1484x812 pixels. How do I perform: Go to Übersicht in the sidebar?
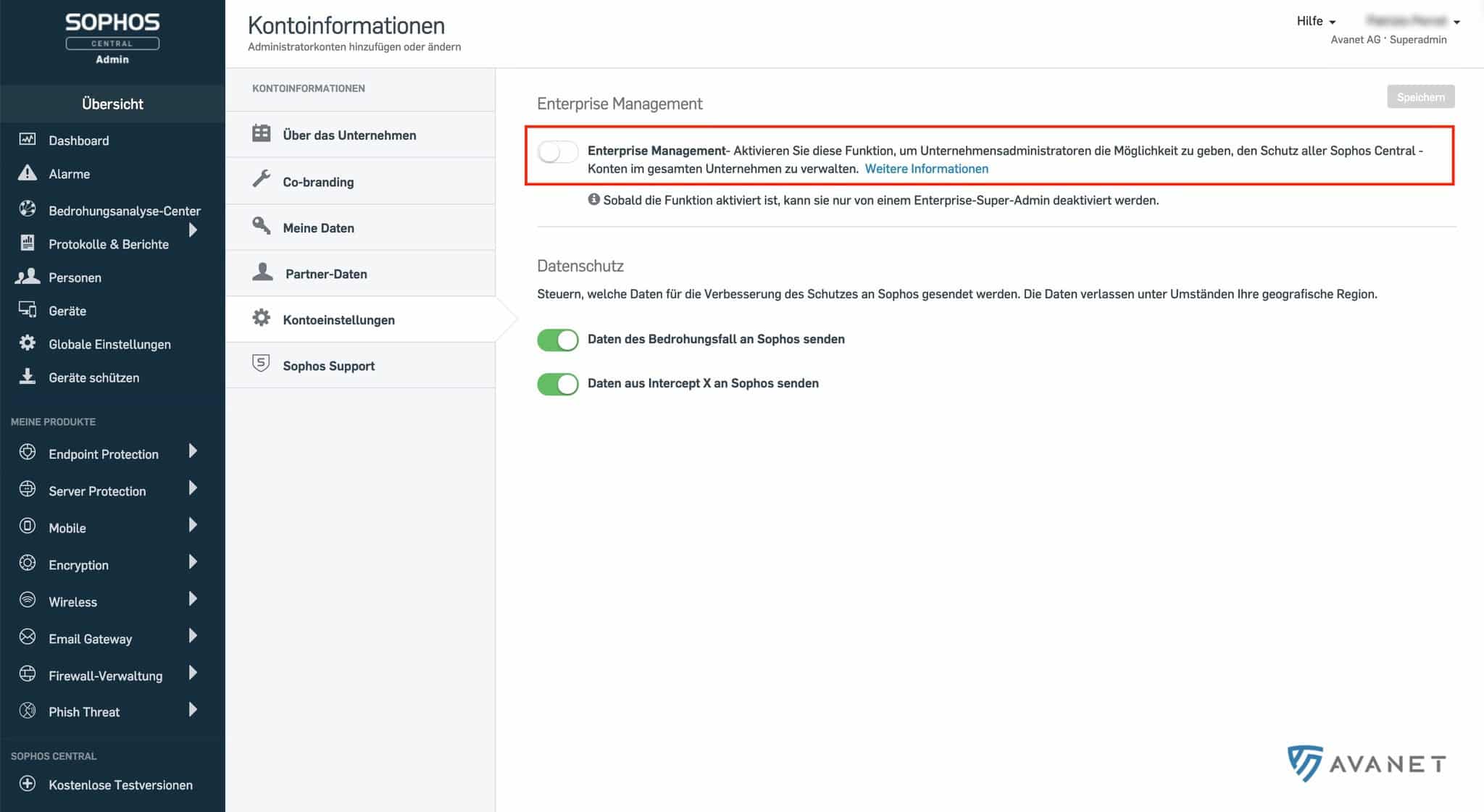[112, 104]
